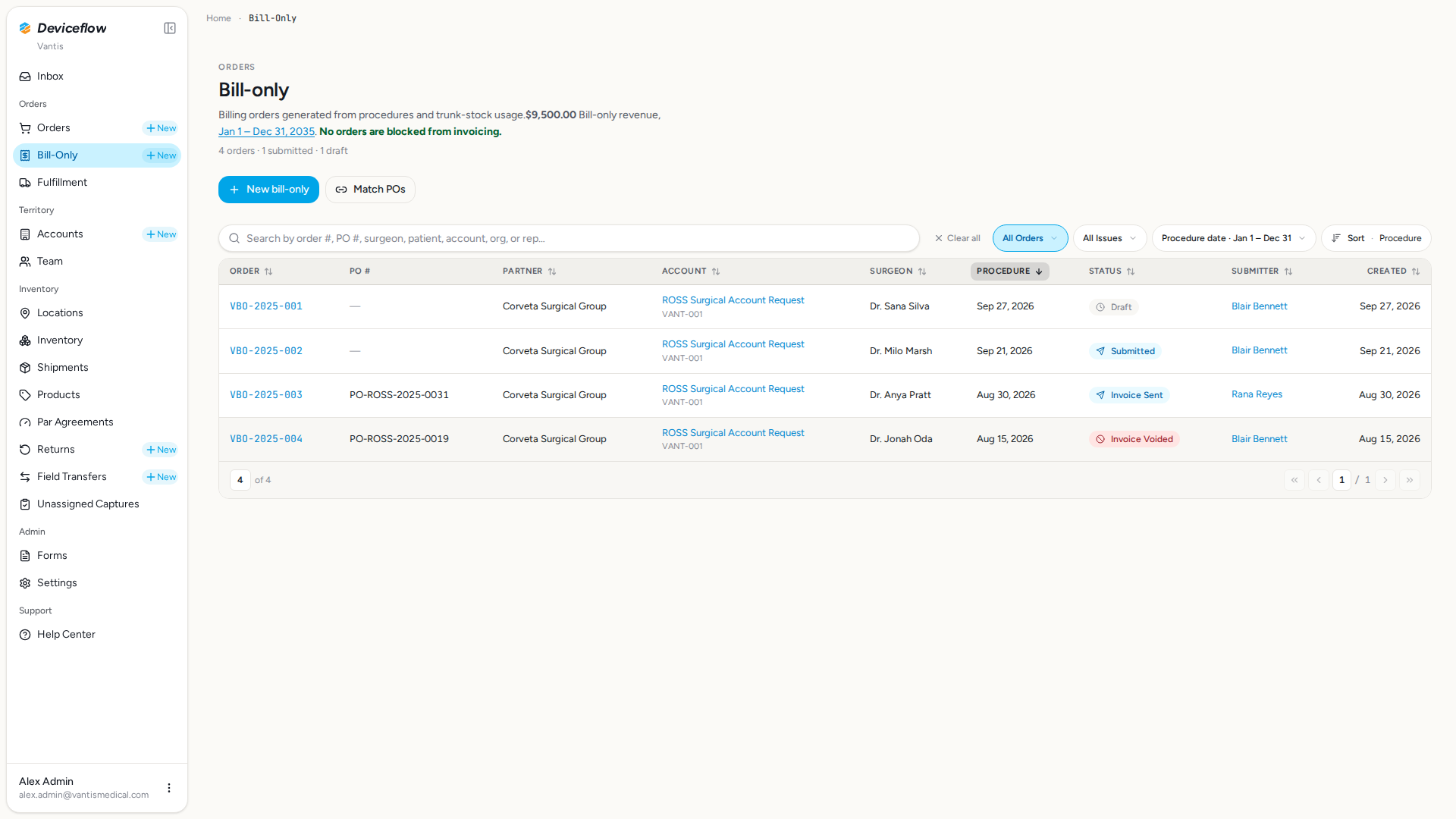Screen dimensions: 1456x819
Task: Click the Deviceflow logo icon
Action: 25,28
